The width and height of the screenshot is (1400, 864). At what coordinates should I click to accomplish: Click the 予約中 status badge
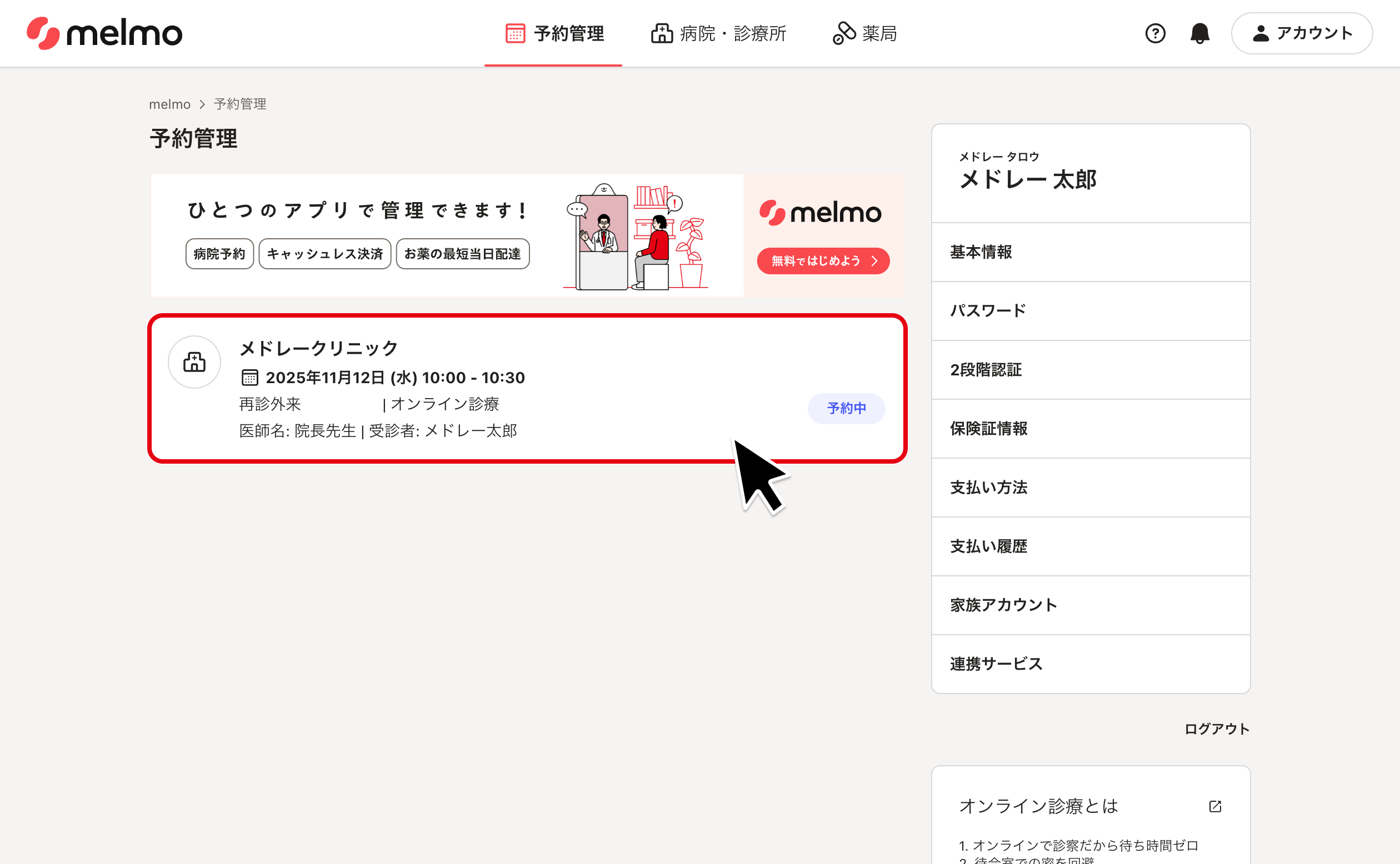[x=846, y=408]
